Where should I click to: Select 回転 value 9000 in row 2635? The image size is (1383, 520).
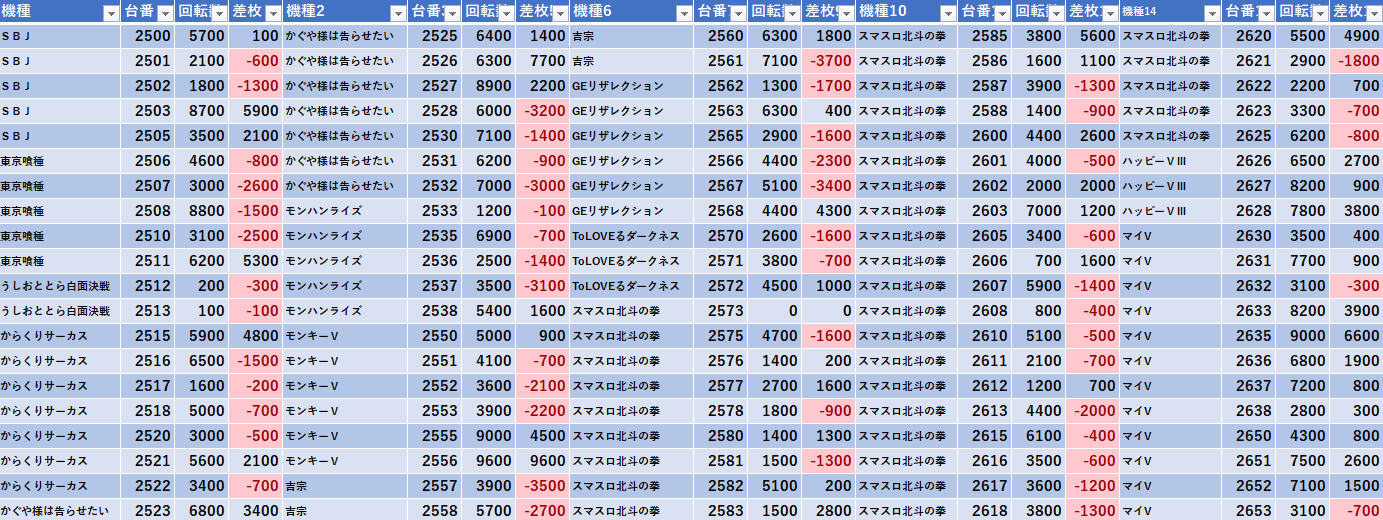[x=1304, y=335]
